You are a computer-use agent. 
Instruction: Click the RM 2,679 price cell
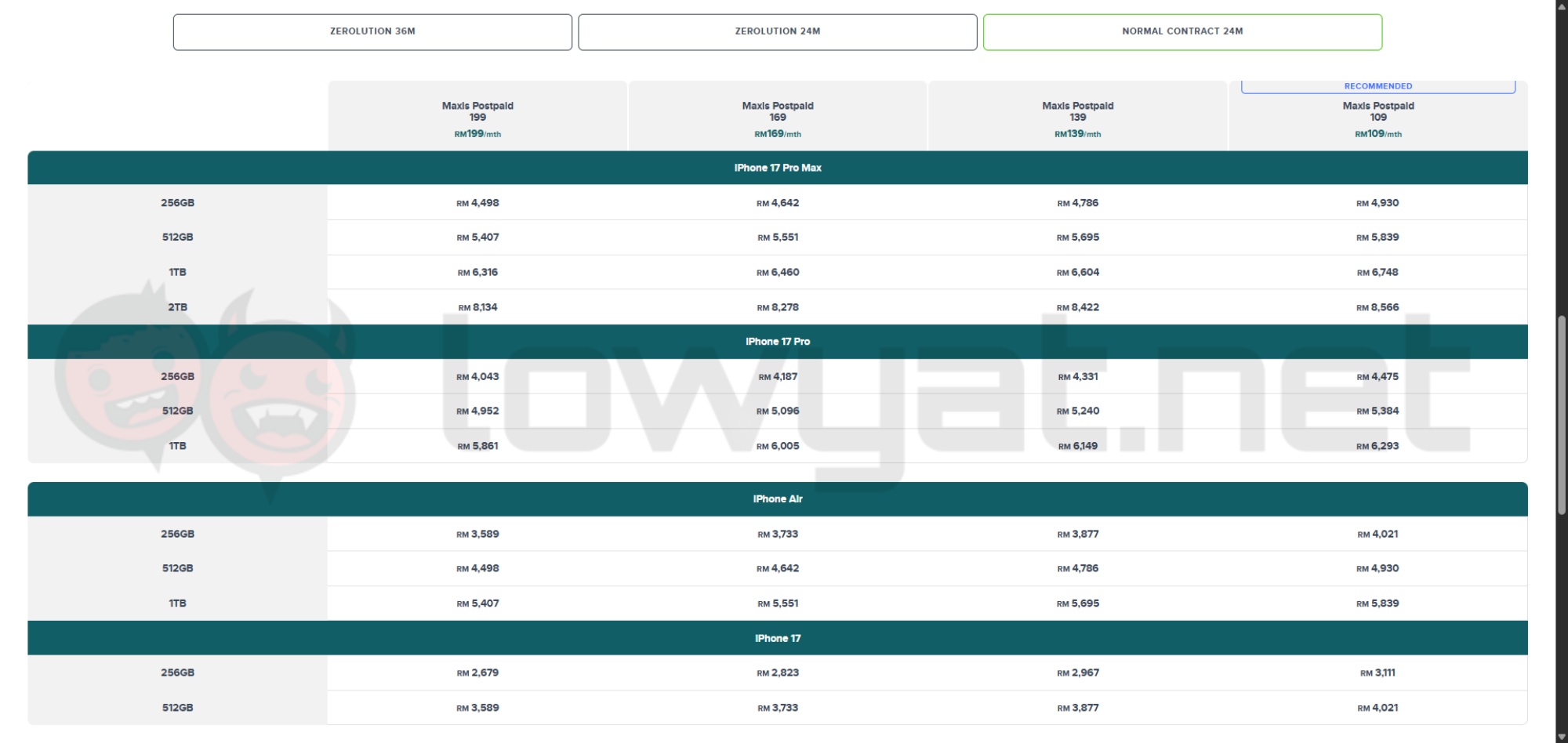477,672
